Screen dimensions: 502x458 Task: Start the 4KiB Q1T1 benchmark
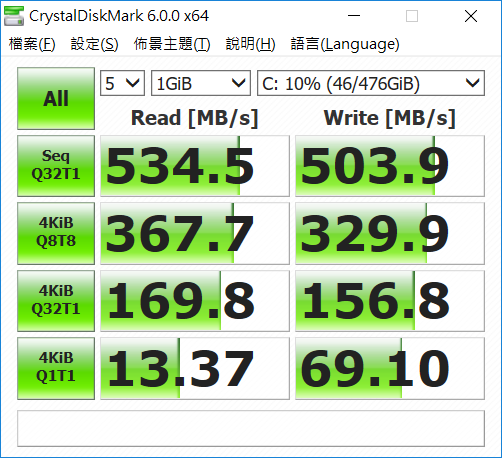(56, 368)
